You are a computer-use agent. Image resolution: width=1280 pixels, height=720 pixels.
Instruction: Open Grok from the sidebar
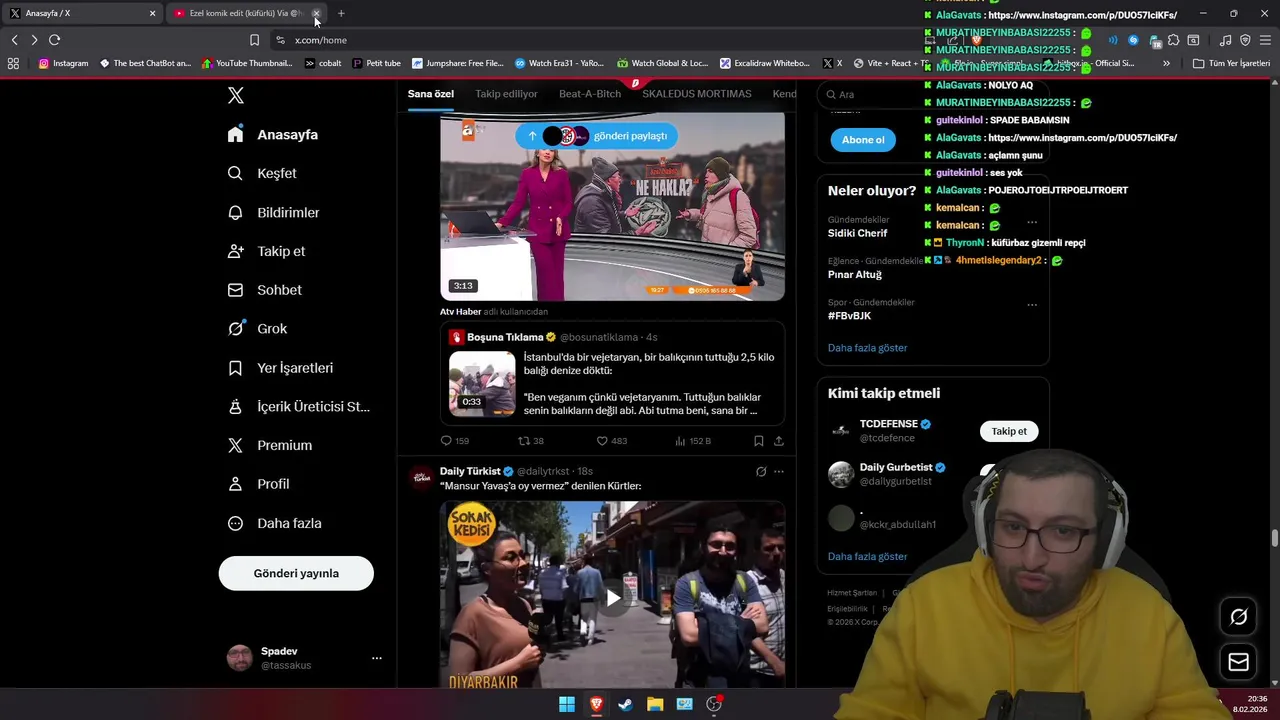tap(258, 328)
